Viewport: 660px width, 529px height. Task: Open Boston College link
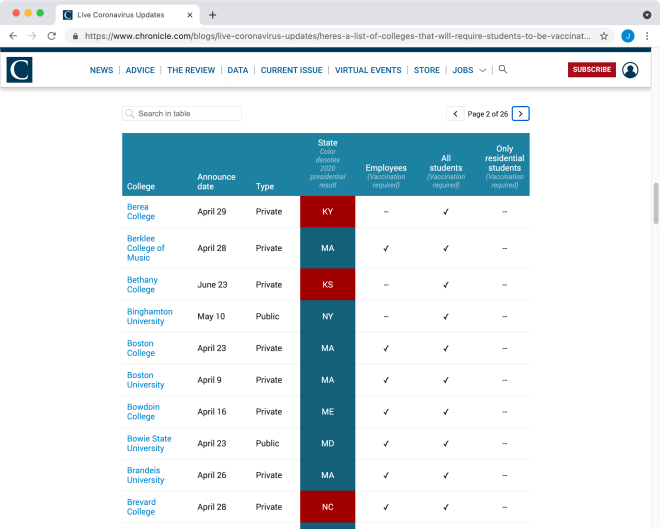[x=141, y=348]
